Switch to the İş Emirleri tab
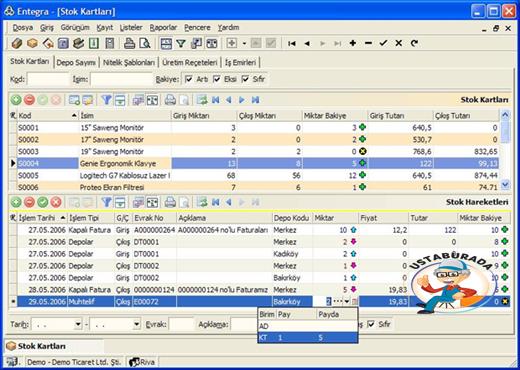 240,62
